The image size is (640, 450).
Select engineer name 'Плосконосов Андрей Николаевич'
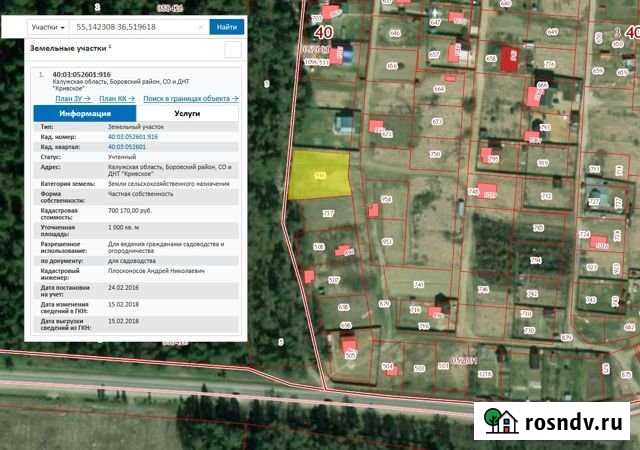tap(156, 271)
